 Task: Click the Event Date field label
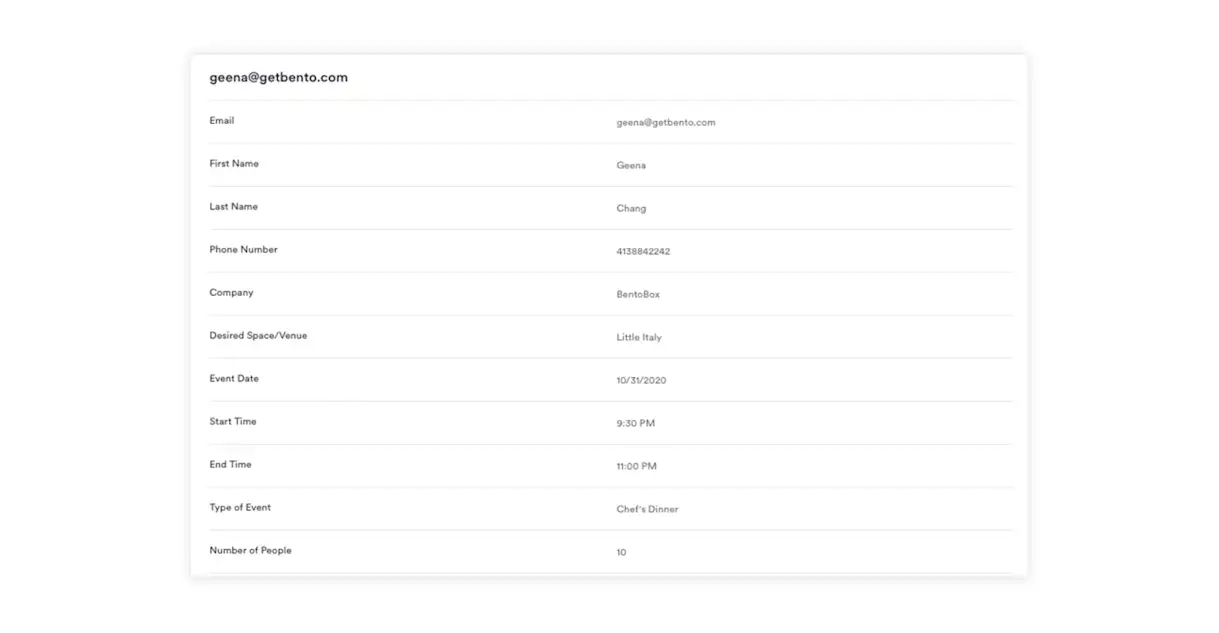point(233,378)
